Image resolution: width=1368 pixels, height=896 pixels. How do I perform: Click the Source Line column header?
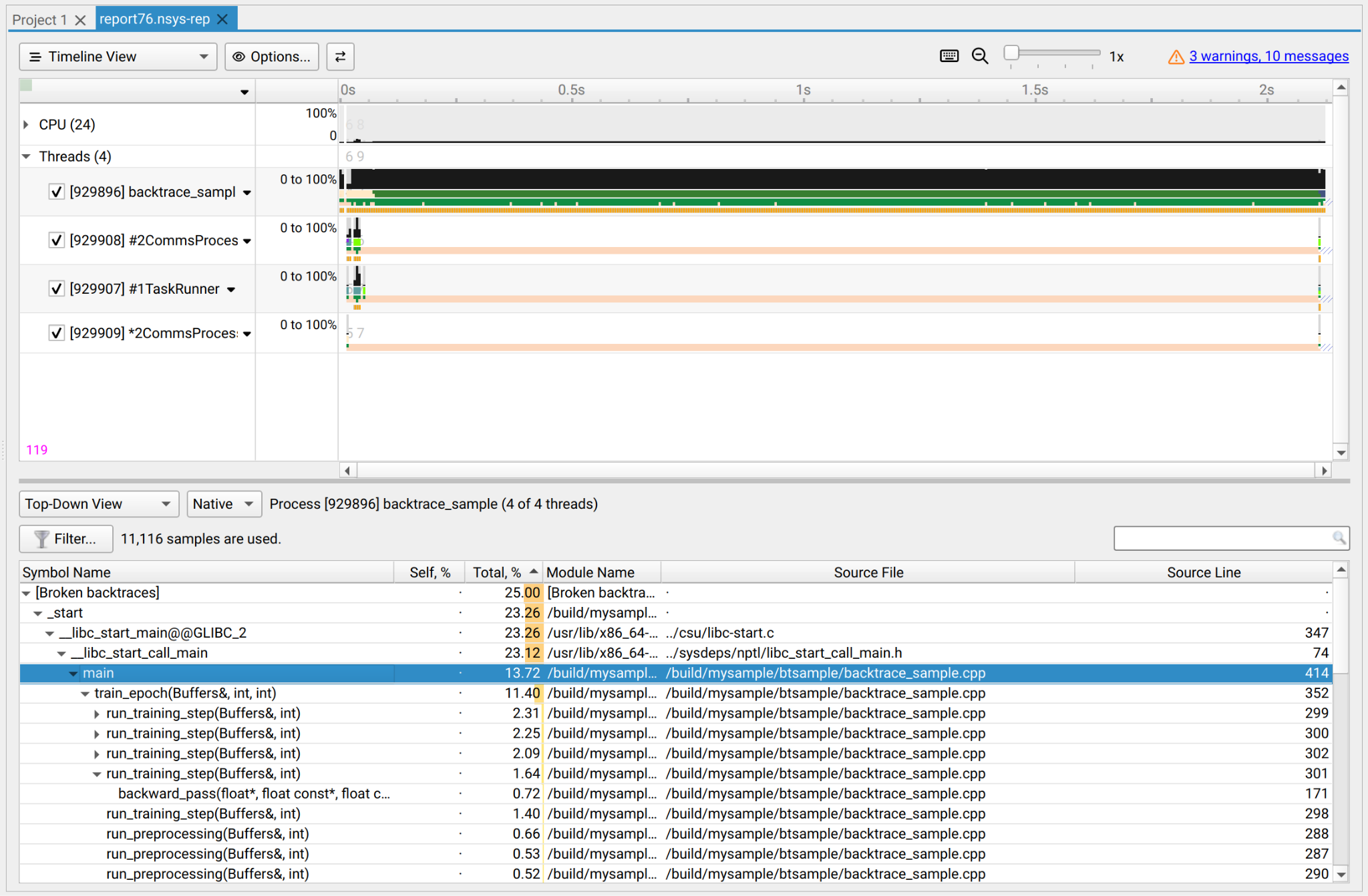[x=1203, y=572]
